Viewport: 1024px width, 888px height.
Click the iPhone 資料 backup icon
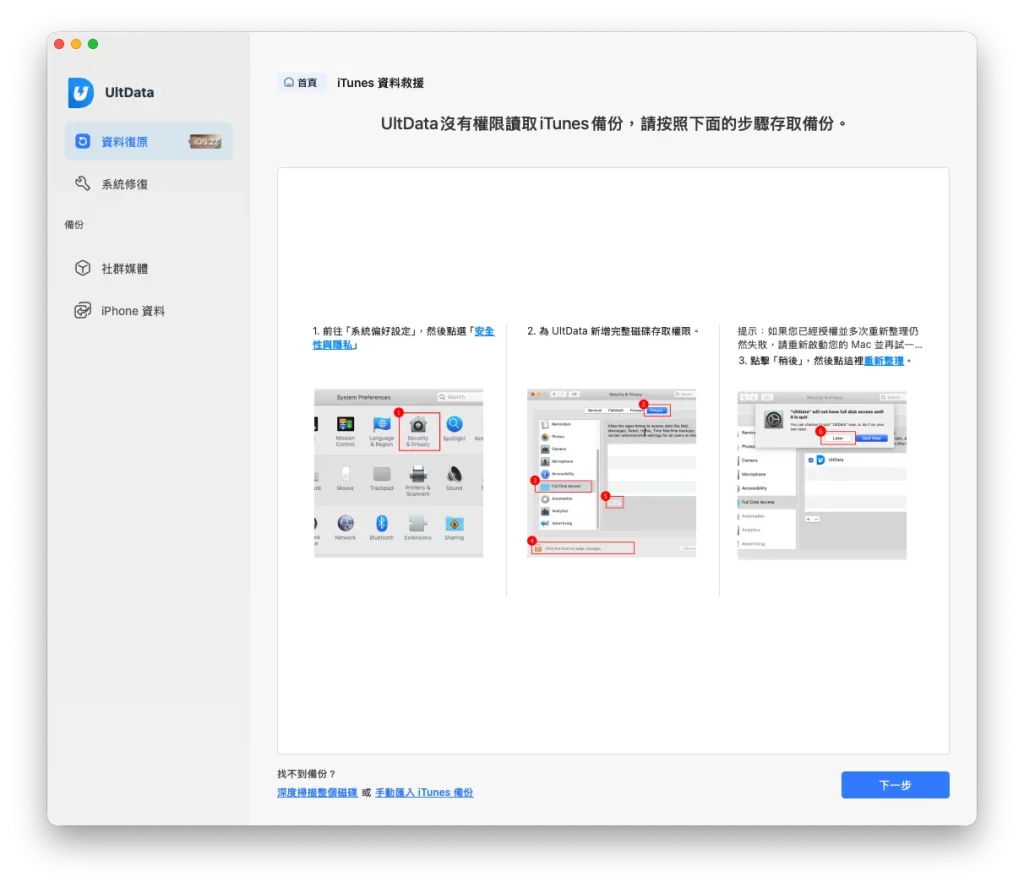tap(82, 311)
